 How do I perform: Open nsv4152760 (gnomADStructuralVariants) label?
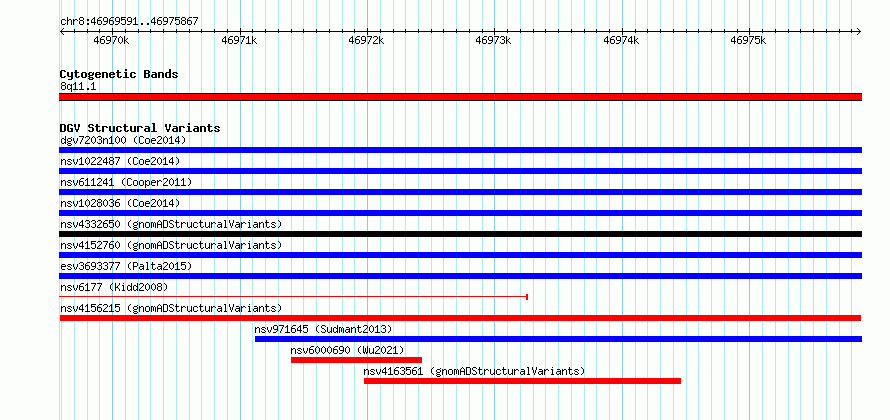171,245
